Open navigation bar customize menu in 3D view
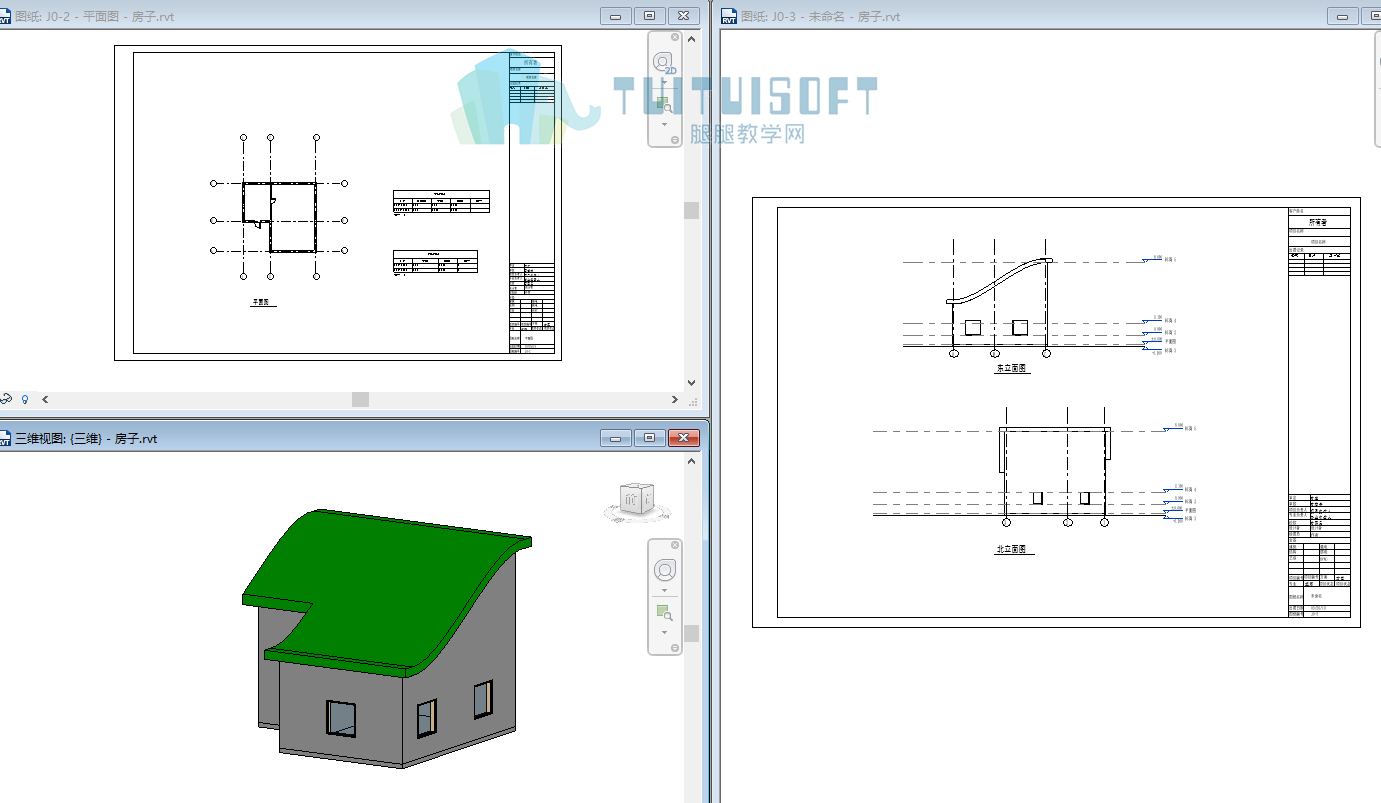The image size is (1381, 803). (x=675, y=649)
